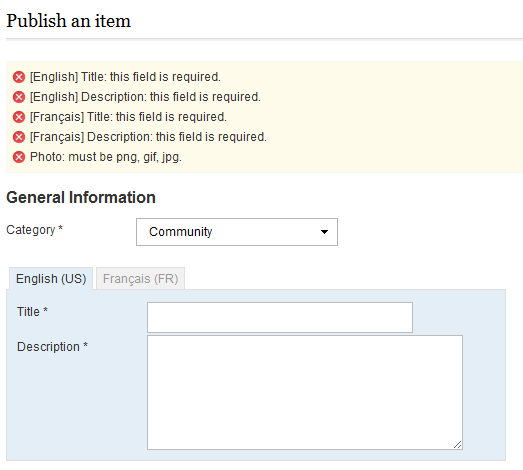This screenshot has width=523, height=470.
Task: Click inside the Description text area
Action: click(305, 392)
